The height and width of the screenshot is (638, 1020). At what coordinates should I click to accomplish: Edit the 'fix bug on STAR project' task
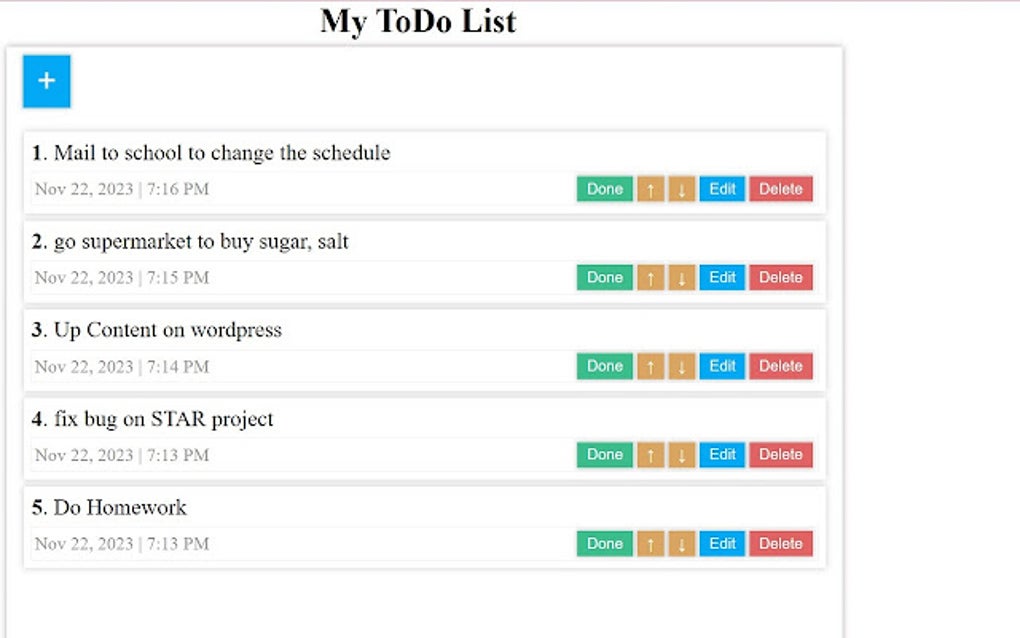click(x=721, y=454)
